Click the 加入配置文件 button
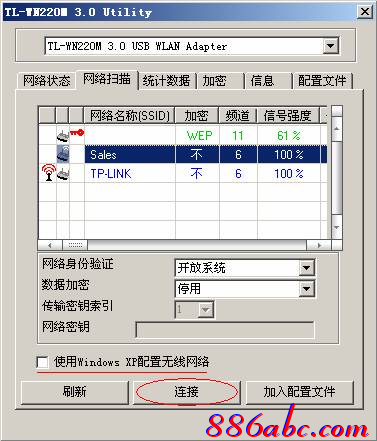Screen dimensions: 377x441 (299, 392)
